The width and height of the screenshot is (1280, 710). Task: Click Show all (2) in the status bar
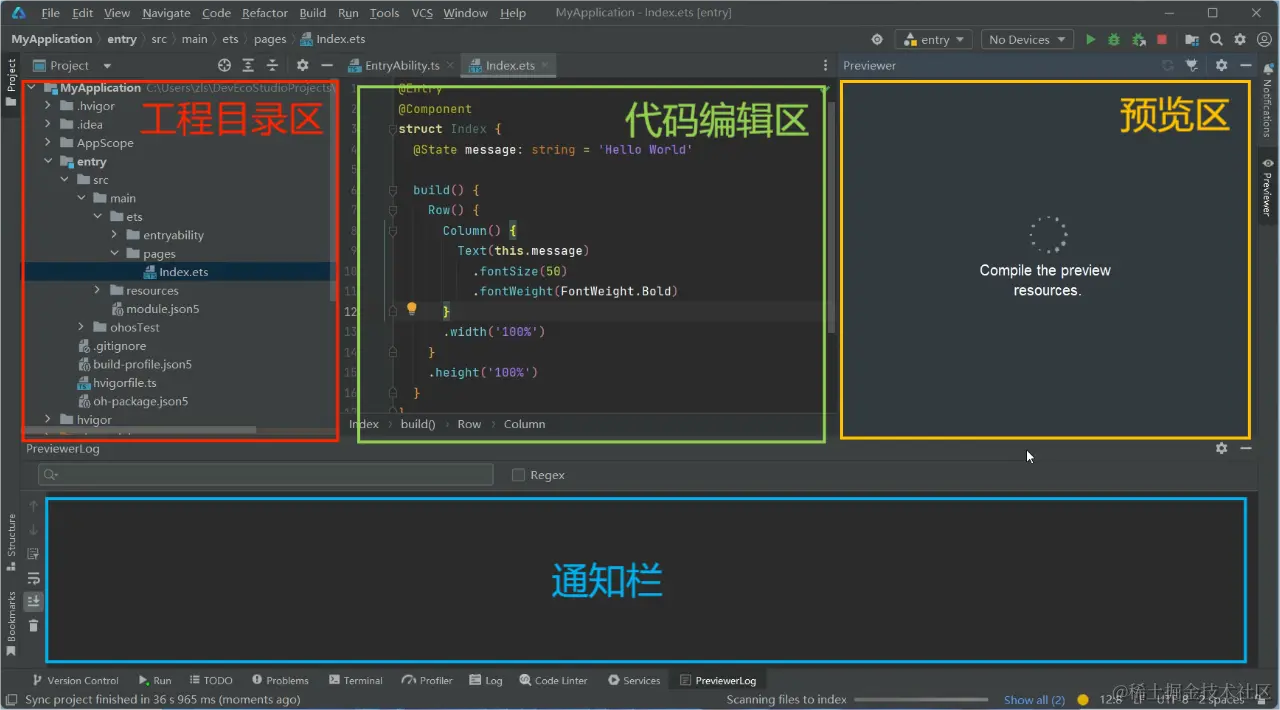pyautogui.click(x=1034, y=699)
